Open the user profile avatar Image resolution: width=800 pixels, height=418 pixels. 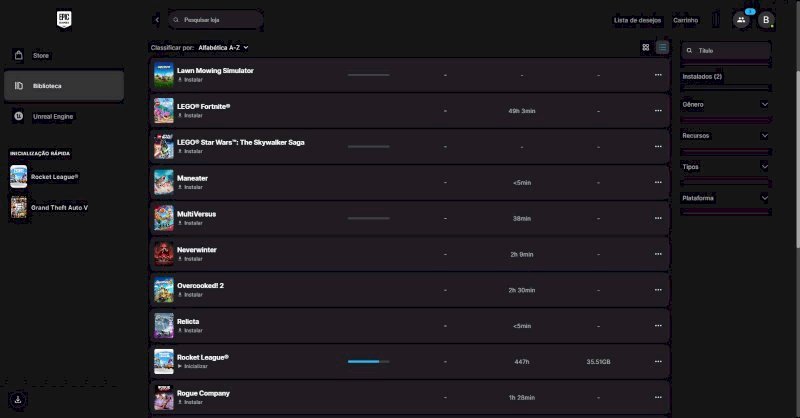click(767, 19)
